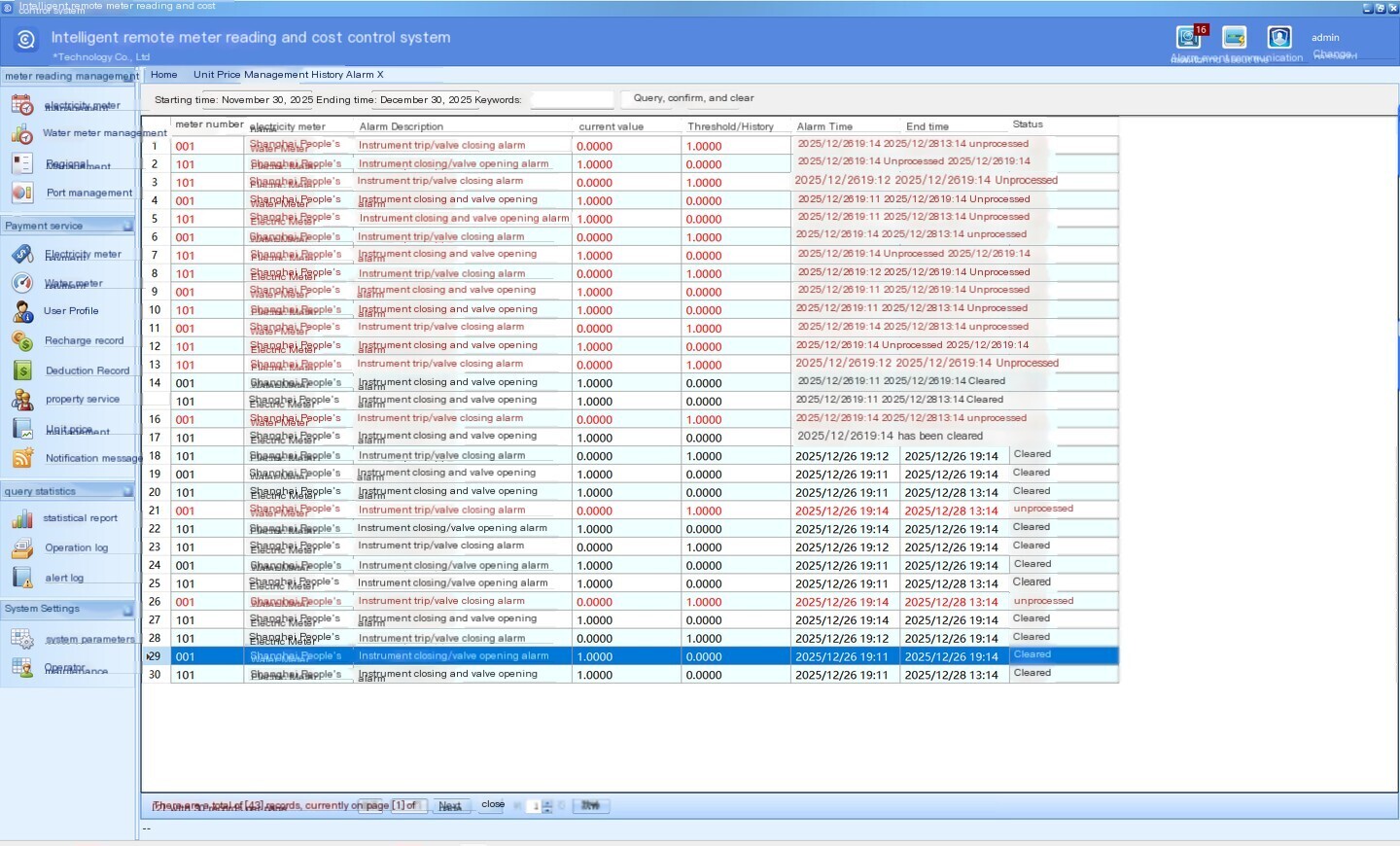This screenshot has height=846, width=1400.
Task: Expand the query statistics section header
Action: (68, 492)
